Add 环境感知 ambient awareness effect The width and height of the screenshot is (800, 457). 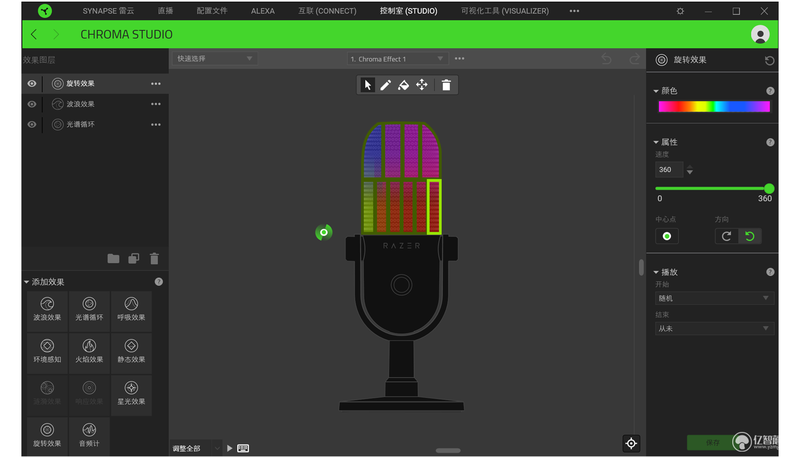pyautogui.click(x=47, y=351)
